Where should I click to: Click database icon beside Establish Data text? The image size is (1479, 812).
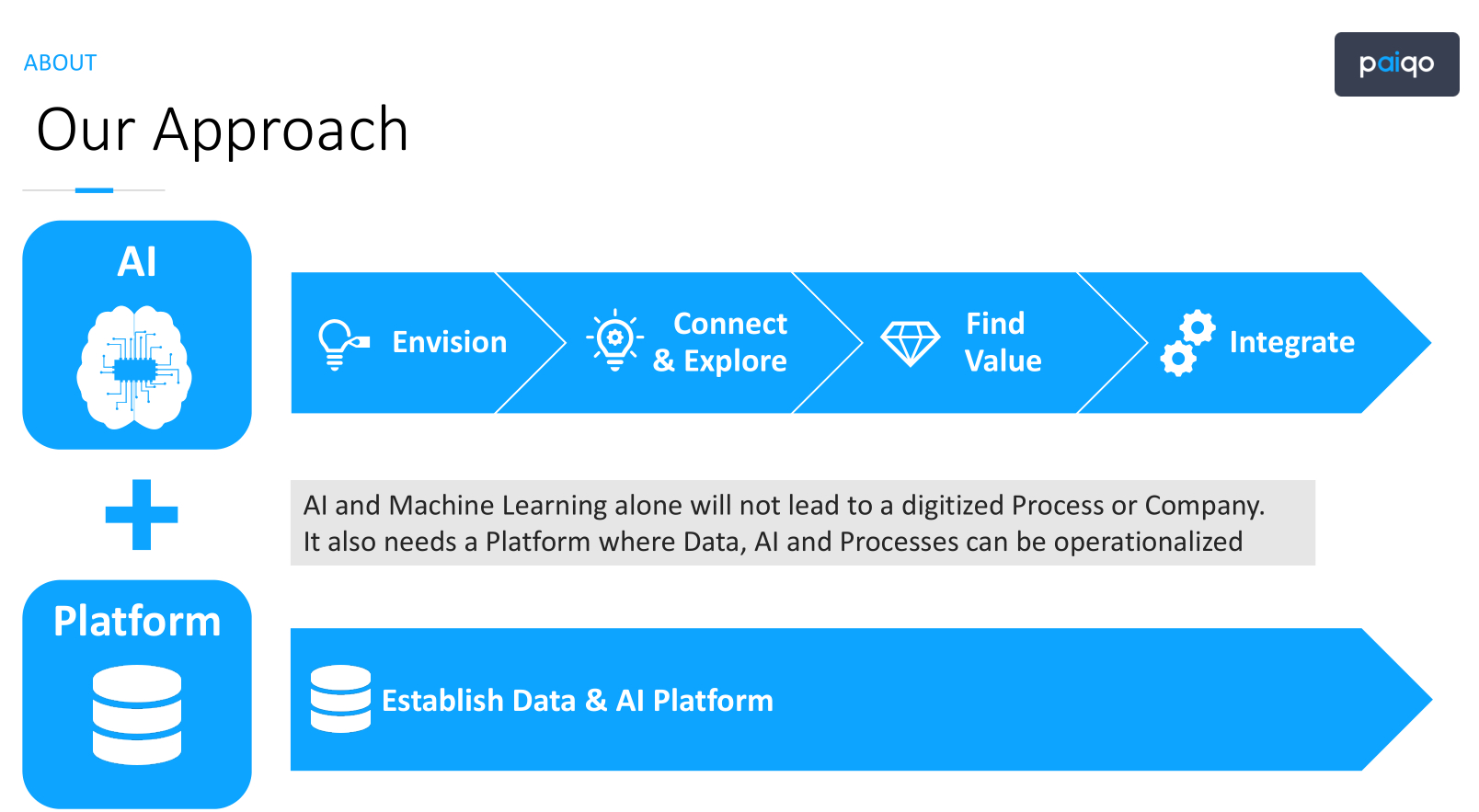click(x=340, y=699)
